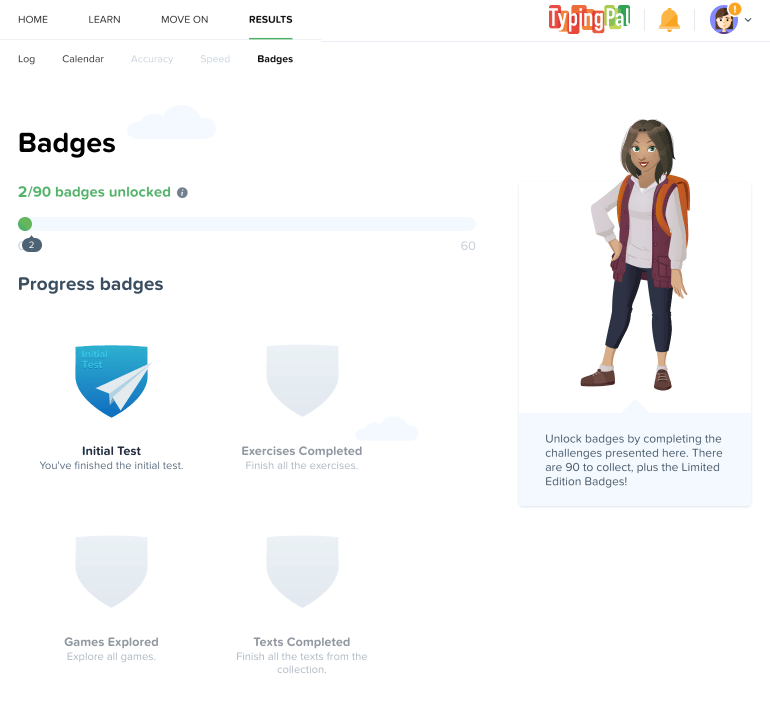Click the progress marker labeled 2
The width and height of the screenshot is (770, 702).
coord(32,244)
